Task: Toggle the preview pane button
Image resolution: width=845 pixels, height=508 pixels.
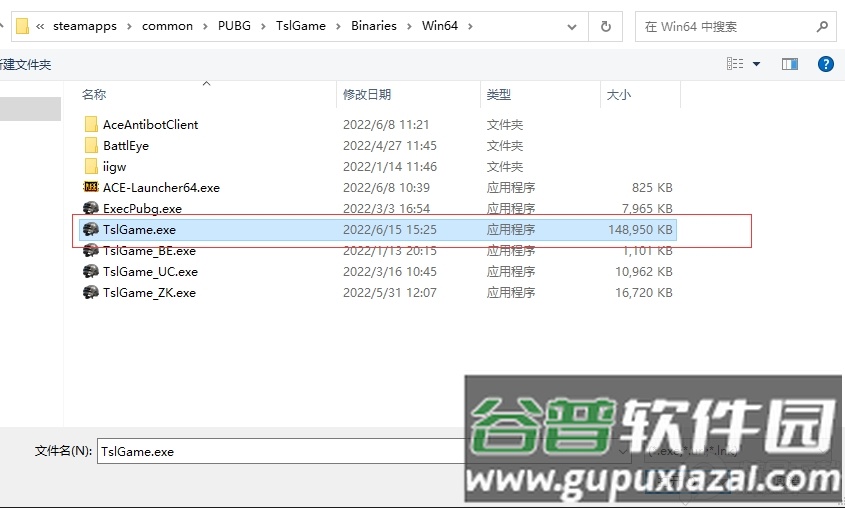Action: [790, 64]
